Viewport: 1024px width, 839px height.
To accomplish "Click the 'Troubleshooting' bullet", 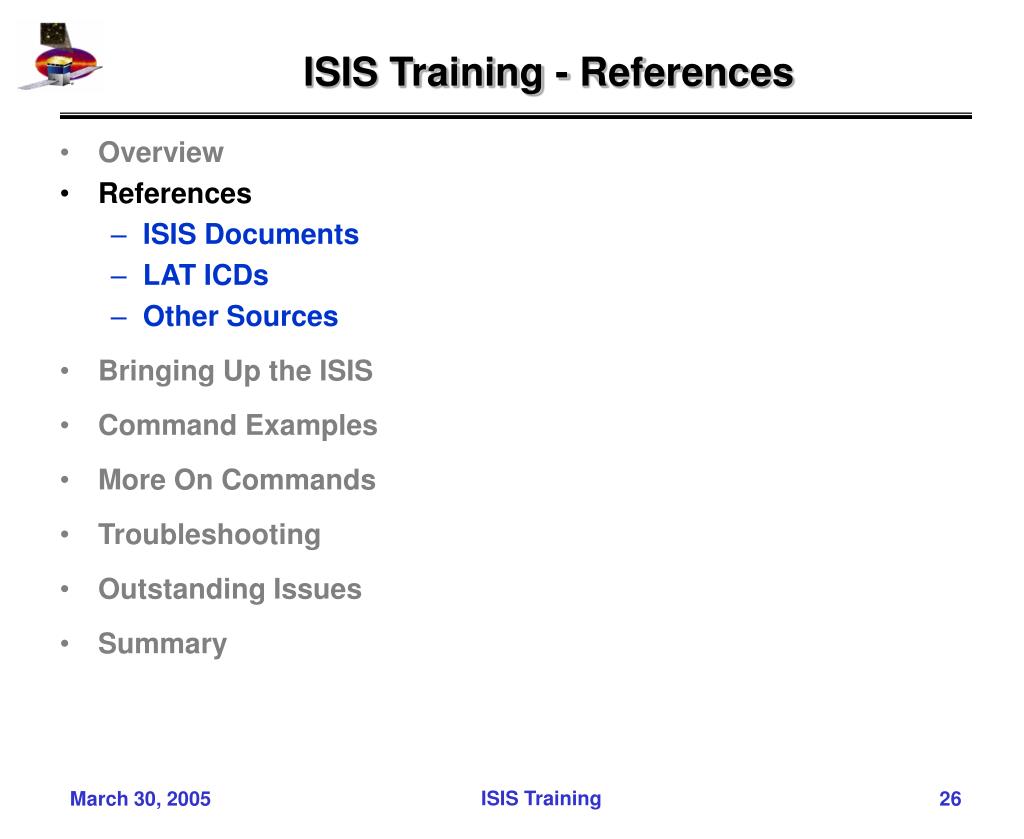I will pyautogui.click(x=210, y=535).
